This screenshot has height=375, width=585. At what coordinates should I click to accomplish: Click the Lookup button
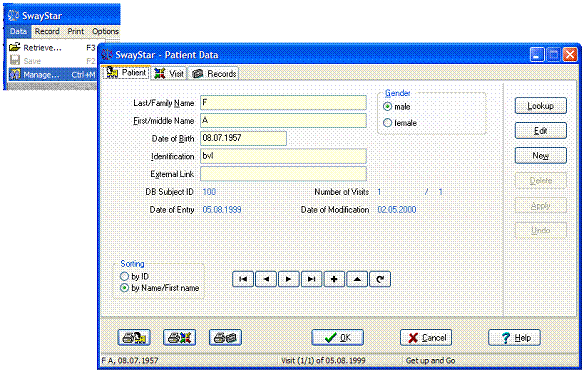(541, 106)
